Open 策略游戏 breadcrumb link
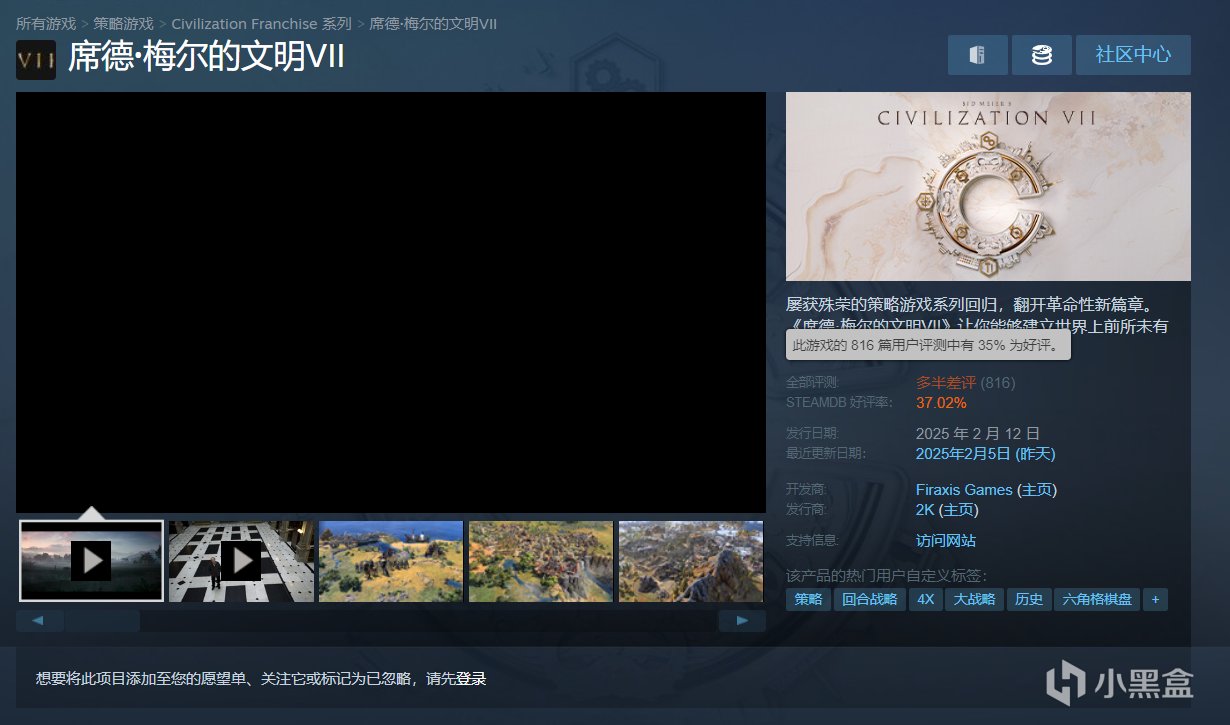The width and height of the screenshot is (1230, 725). click(x=124, y=23)
